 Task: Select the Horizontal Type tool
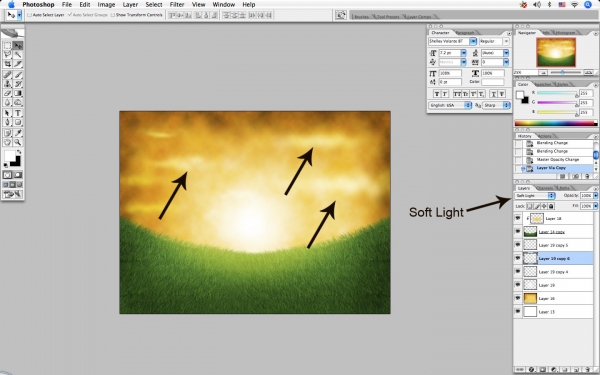click(18, 113)
